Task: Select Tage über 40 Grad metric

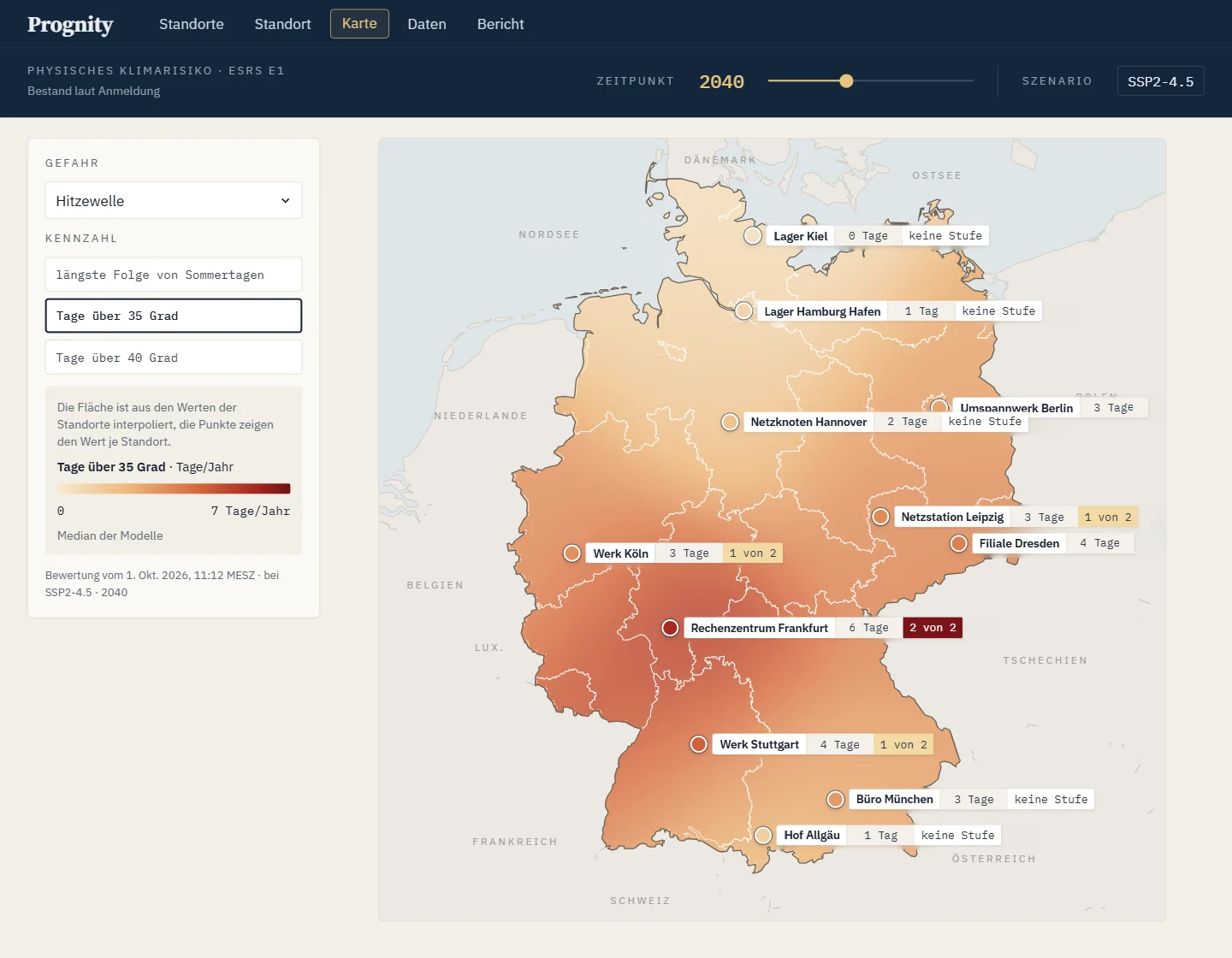Action: click(x=174, y=358)
